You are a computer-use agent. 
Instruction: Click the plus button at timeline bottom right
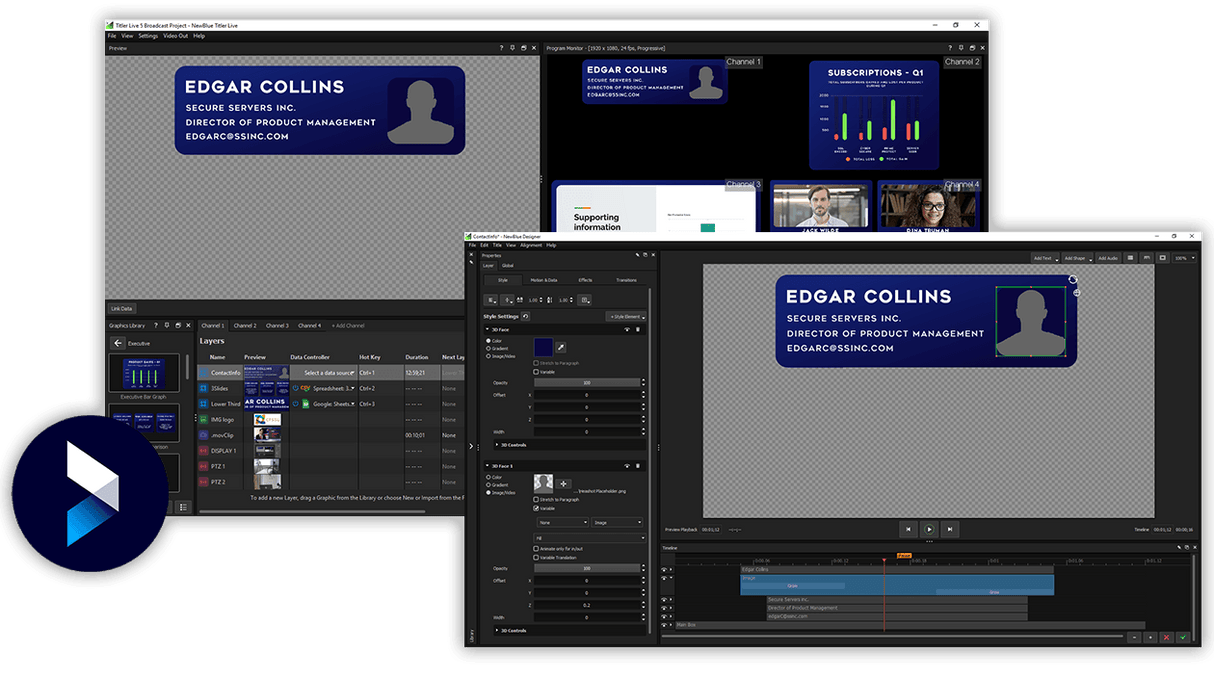[1150, 637]
